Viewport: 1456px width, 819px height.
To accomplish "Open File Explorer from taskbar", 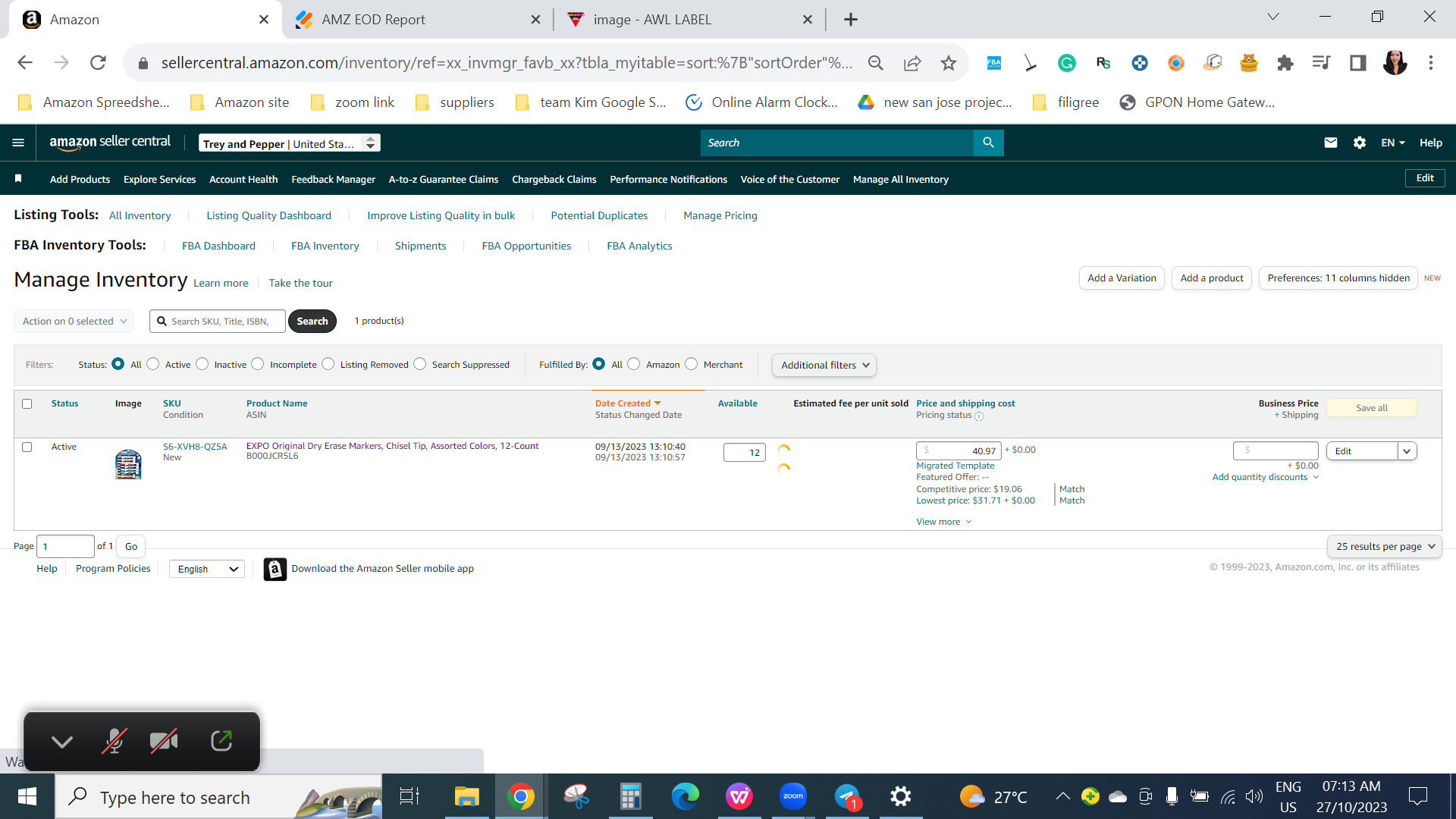I will tap(466, 796).
